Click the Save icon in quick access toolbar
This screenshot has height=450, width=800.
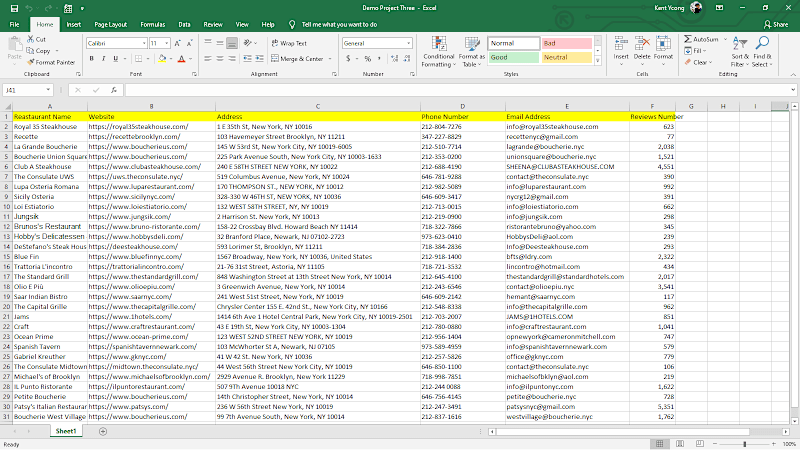coord(14,8)
